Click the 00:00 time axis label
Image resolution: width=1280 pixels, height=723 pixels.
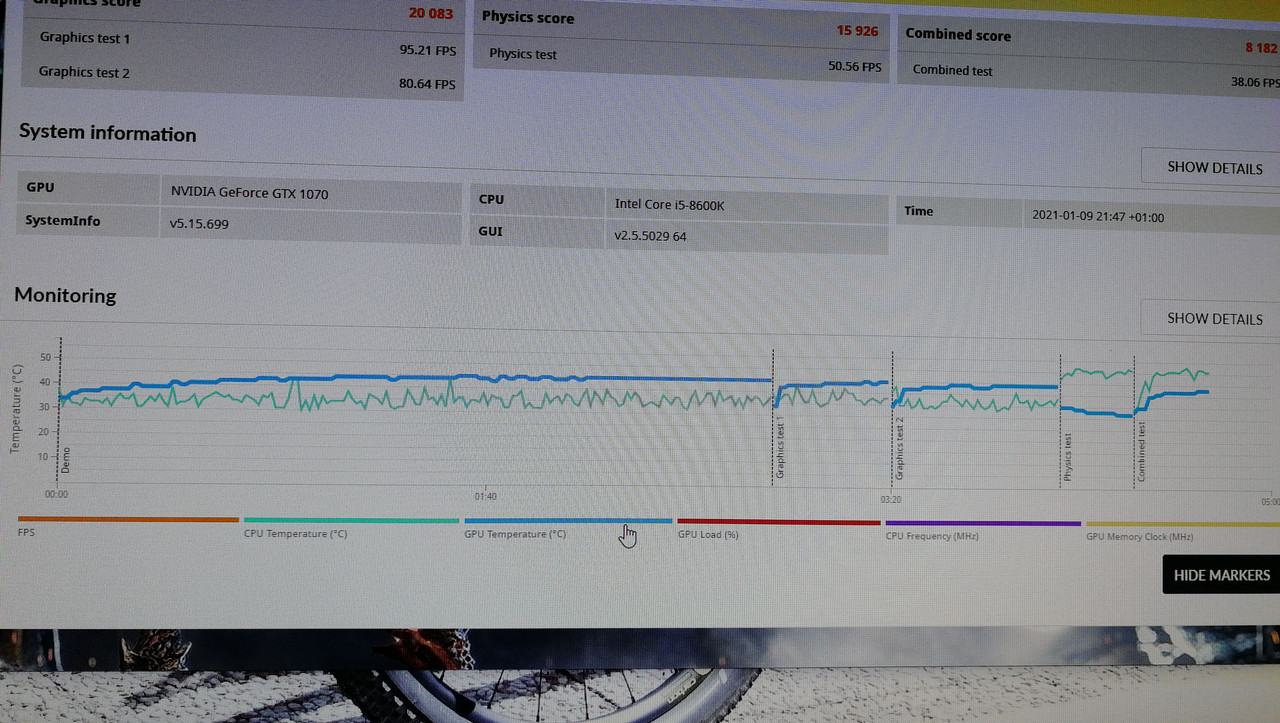click(x=57, y=493)
